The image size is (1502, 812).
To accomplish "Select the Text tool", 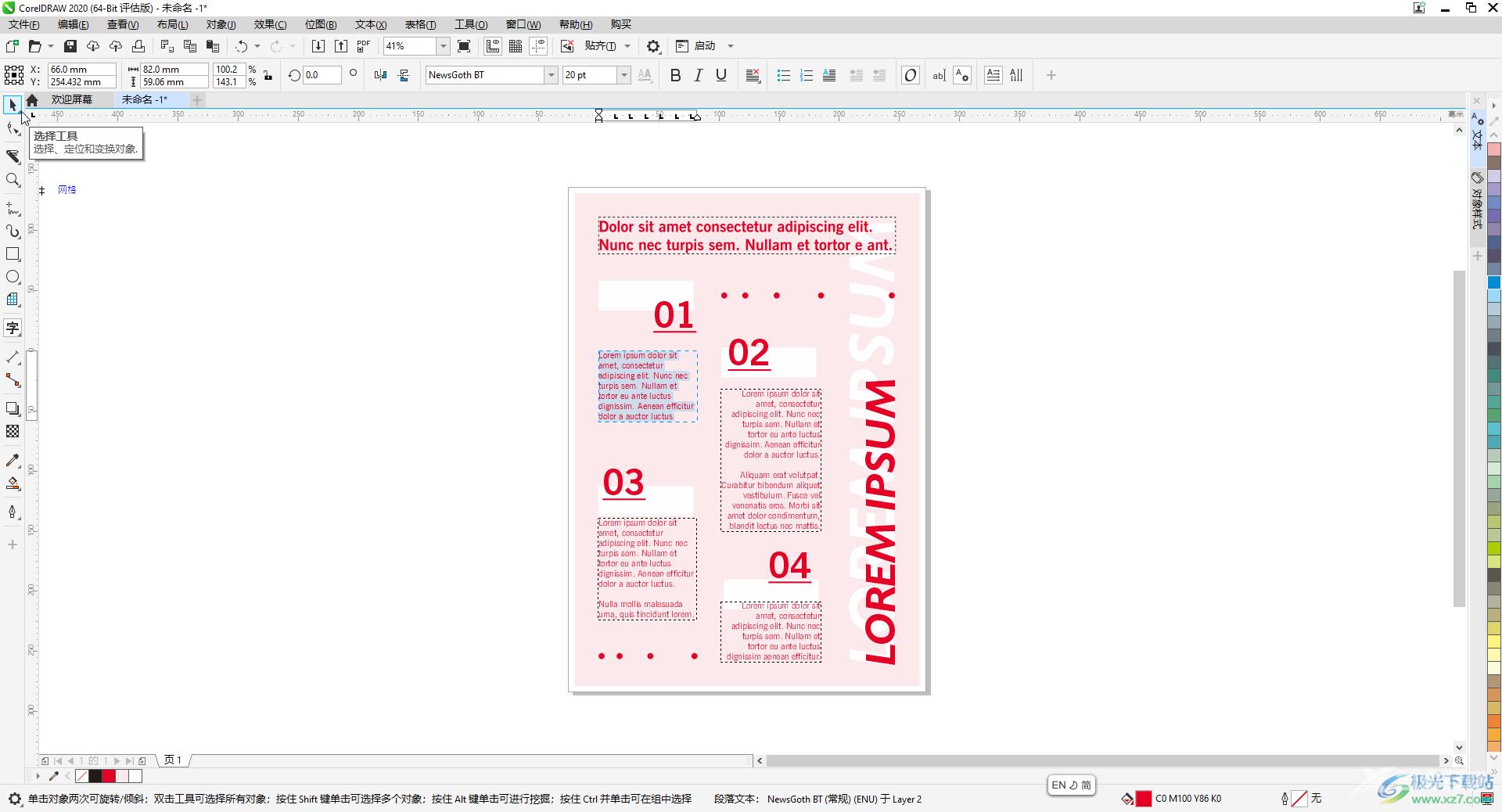I will pyautogui.click(x=13, y=328).
